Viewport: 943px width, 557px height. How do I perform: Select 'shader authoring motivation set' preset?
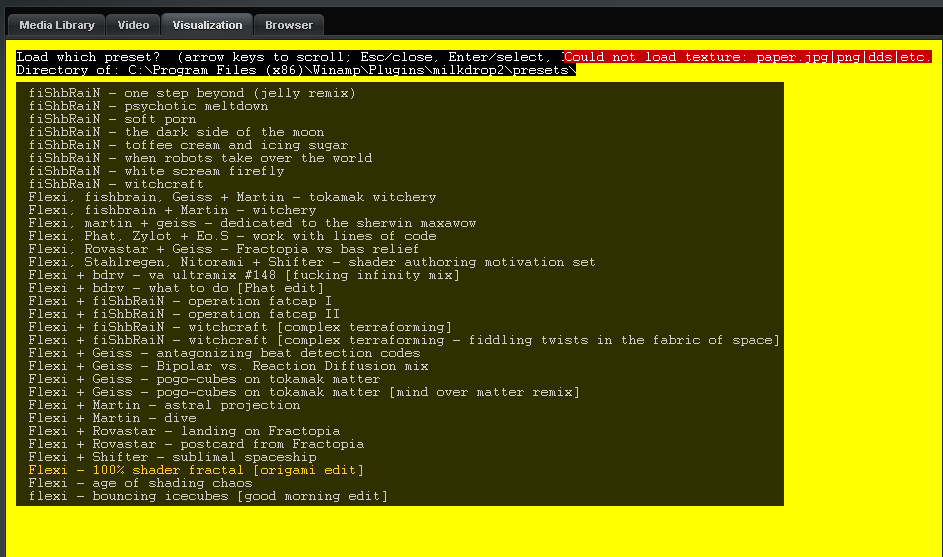click(x=312, y=262)
